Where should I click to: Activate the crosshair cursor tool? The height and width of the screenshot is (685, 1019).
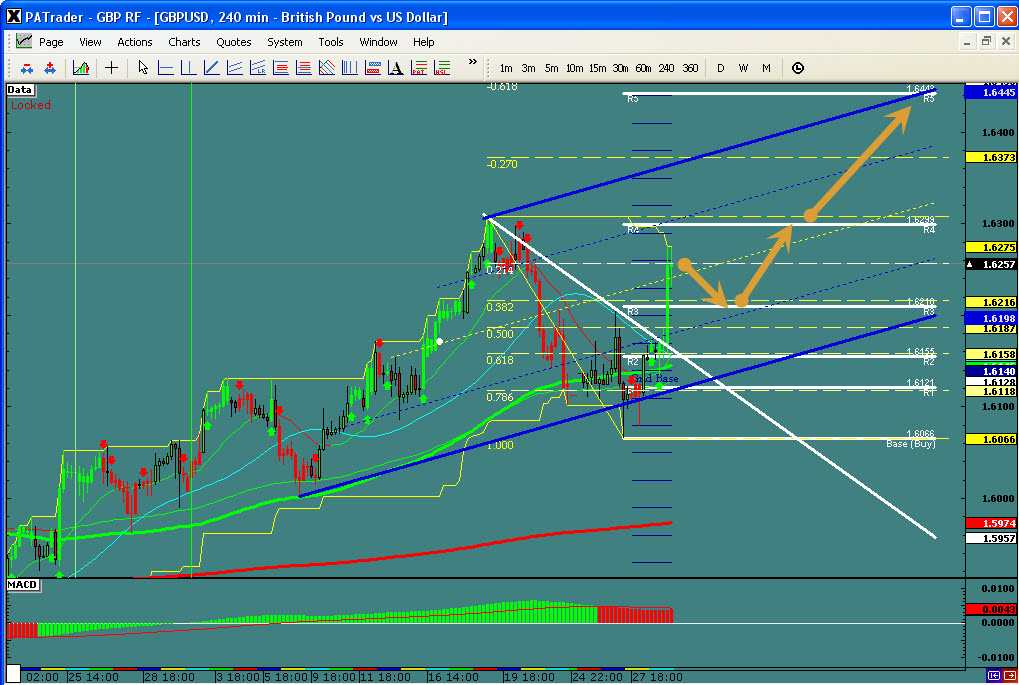point(111,68)
